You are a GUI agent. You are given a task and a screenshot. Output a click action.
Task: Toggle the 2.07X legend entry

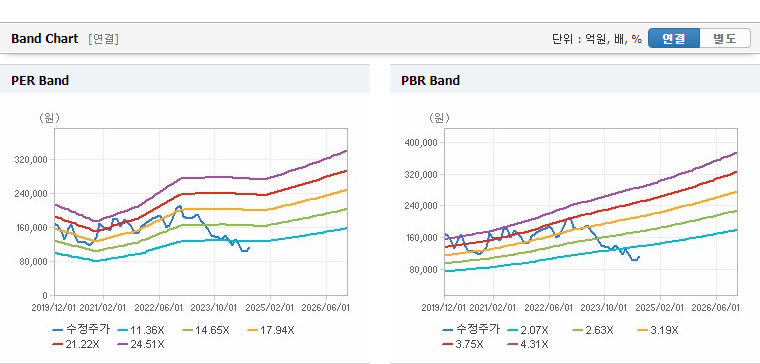point(528,331)
